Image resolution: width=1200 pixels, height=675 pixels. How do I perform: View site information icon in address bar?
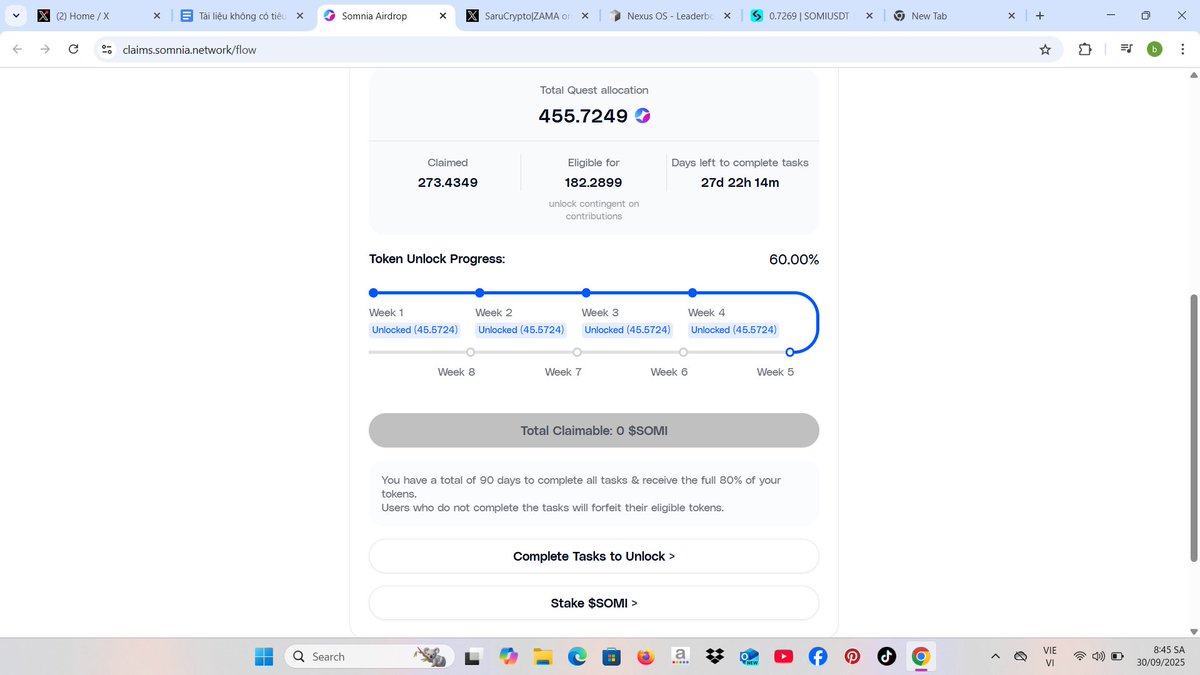108,49
